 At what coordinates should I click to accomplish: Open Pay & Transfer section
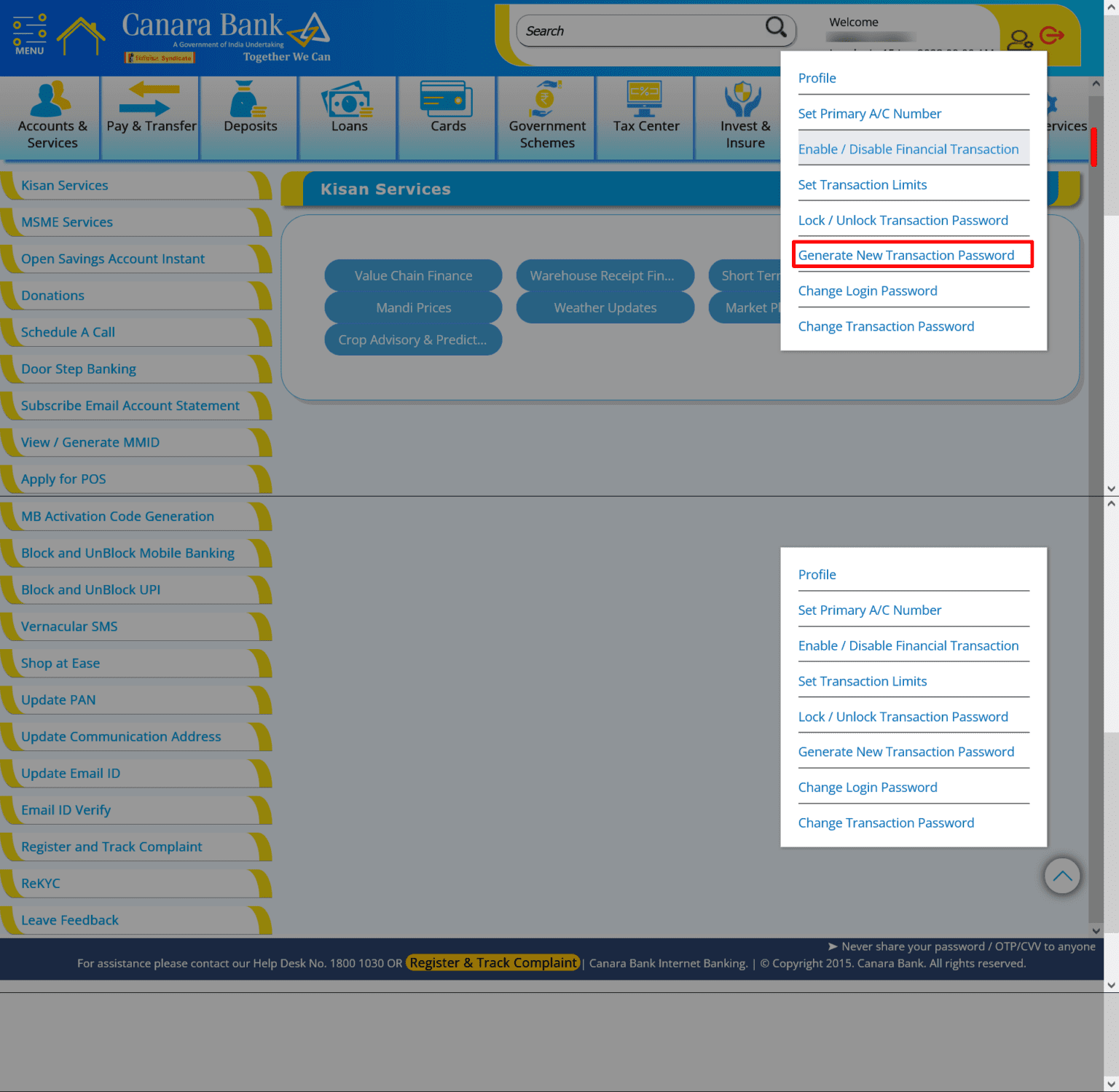click(x=152, y=117)
